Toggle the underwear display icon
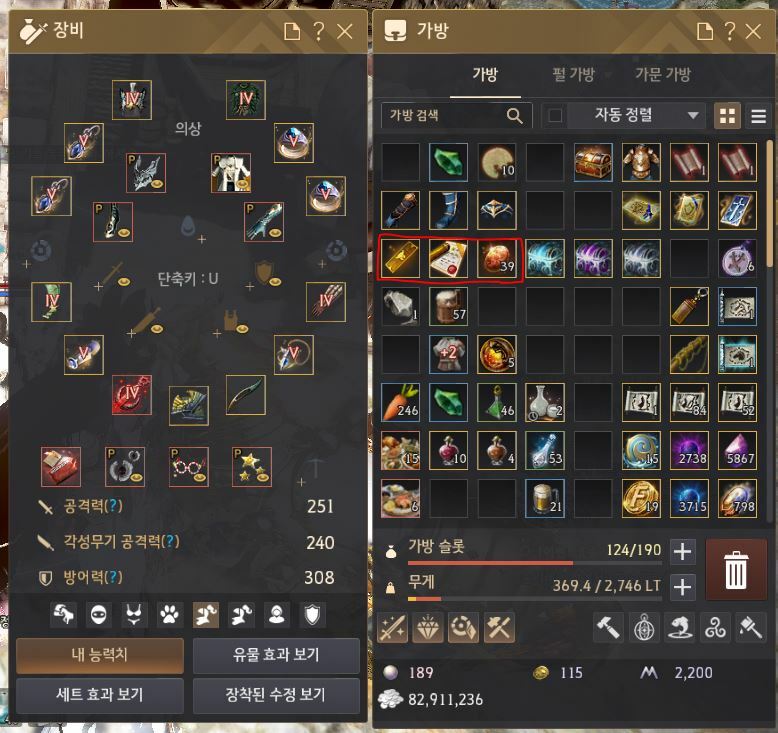 coord(134,615)
